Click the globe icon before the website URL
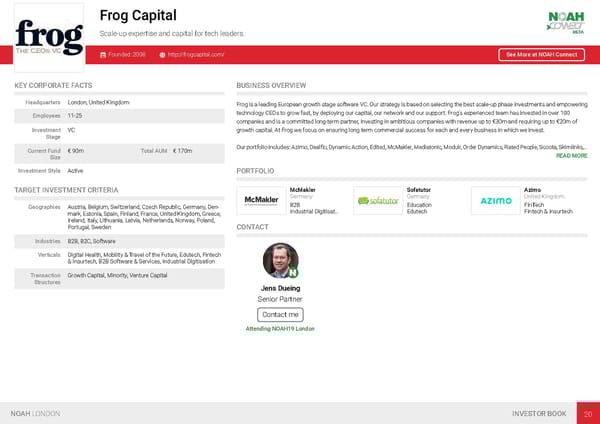This screenshot has width=600, height=424. pos(162,54)
